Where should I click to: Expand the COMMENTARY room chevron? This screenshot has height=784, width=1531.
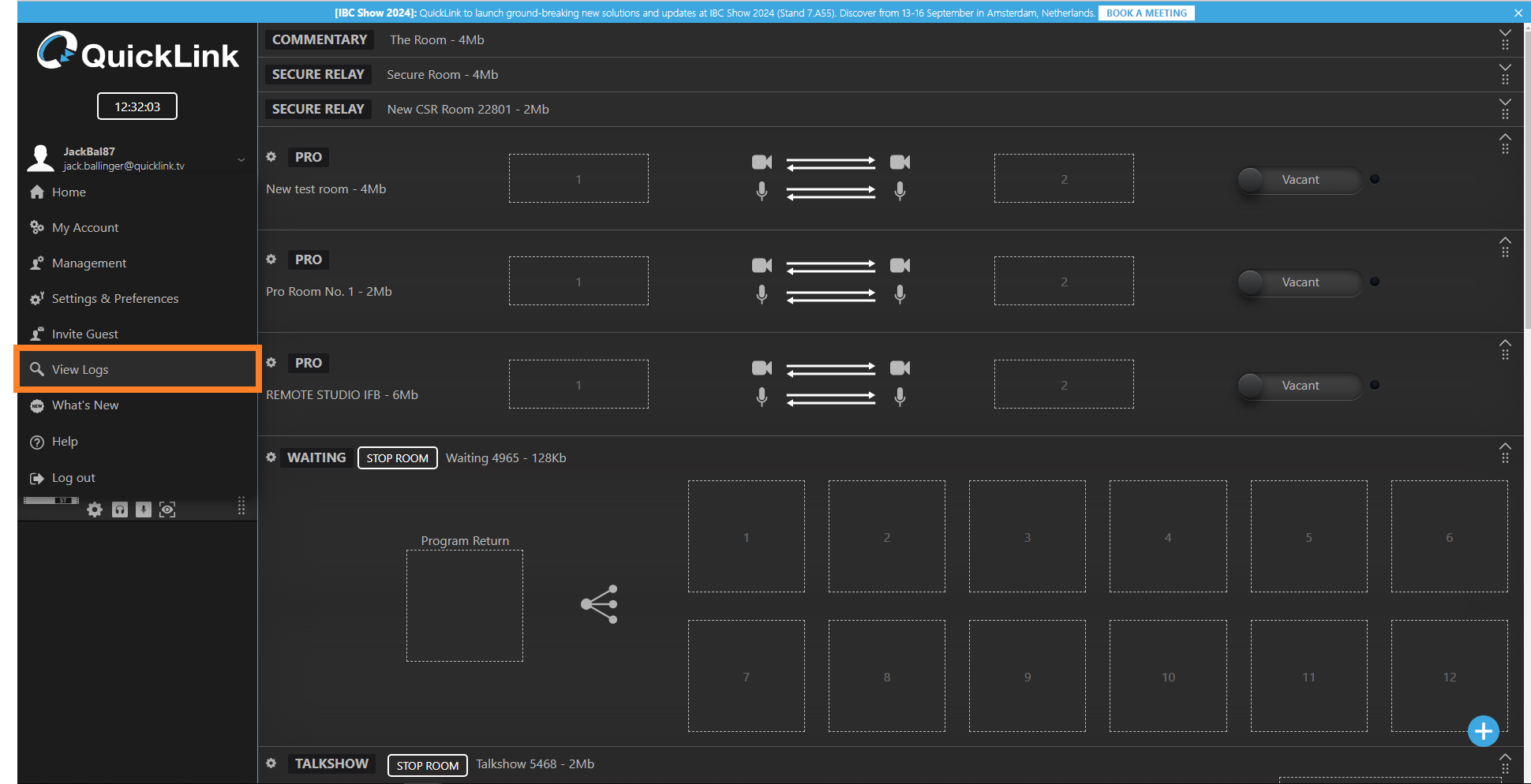click(x=1505, y=34)
